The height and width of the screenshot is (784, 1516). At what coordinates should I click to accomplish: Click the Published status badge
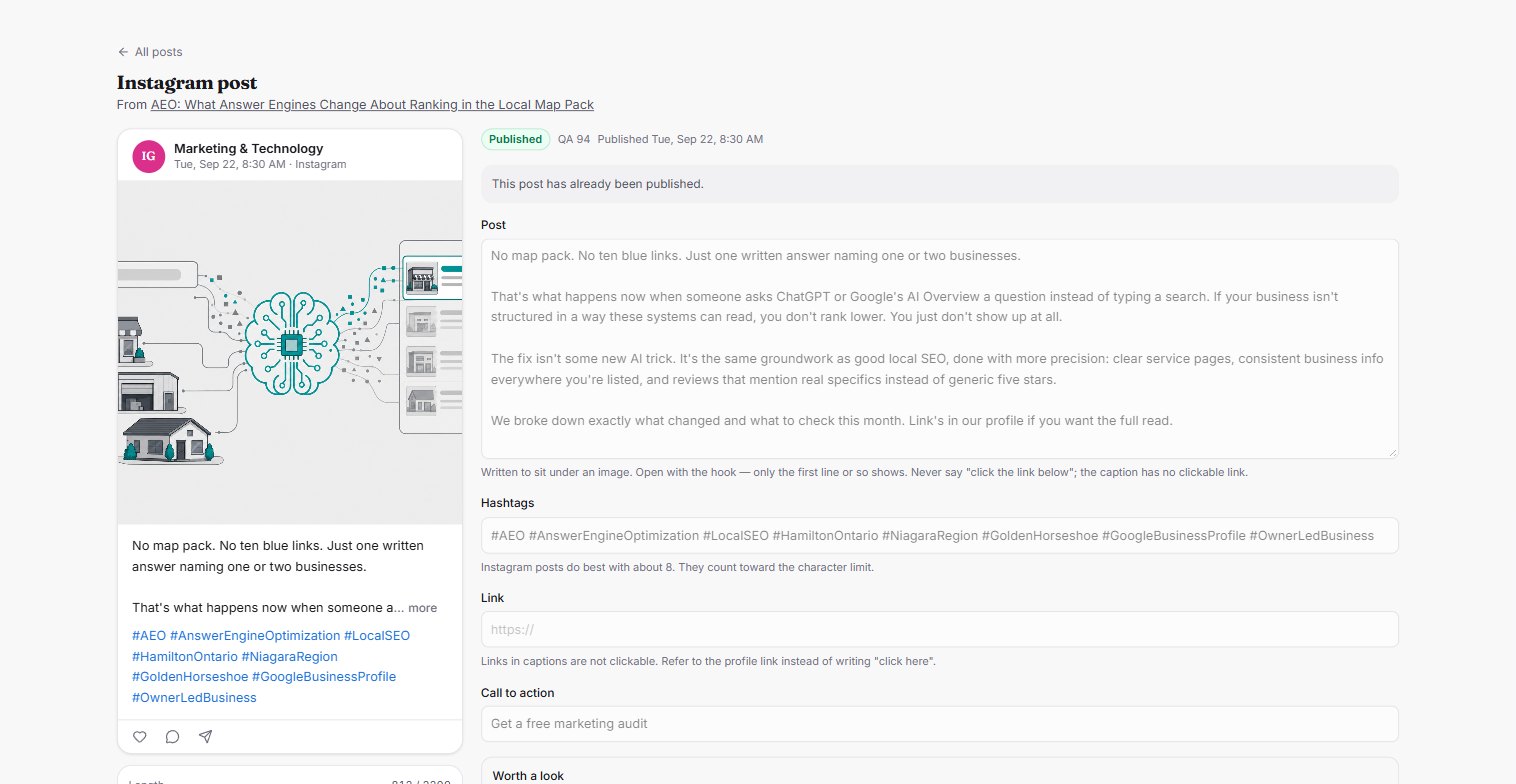516,140
